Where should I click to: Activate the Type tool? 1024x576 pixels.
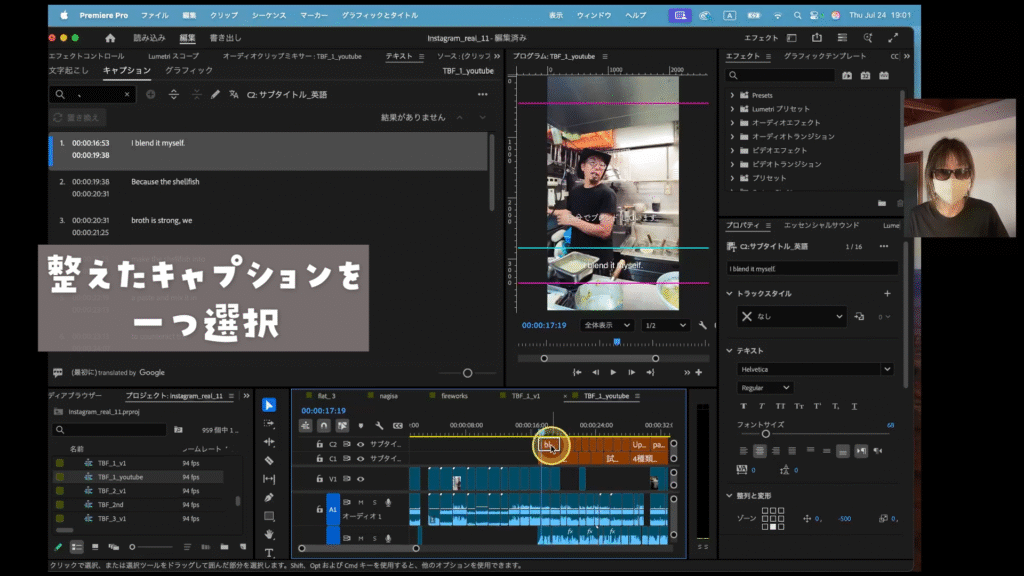click(x=268, y=552)
